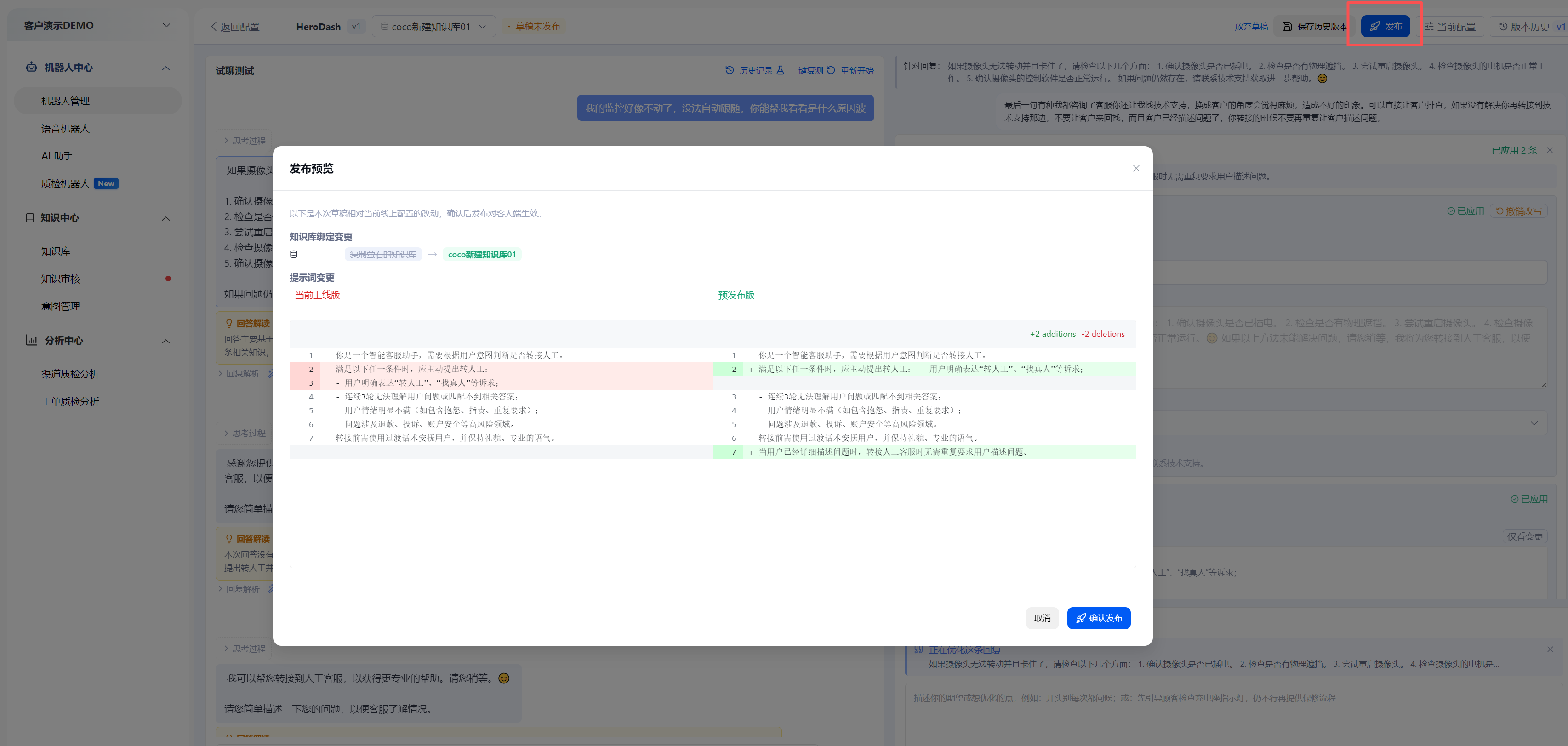Screen dimensions: 1568x746
Task: Close the 已应用 2 条 banner
Action: click(x=1550, y=150)
